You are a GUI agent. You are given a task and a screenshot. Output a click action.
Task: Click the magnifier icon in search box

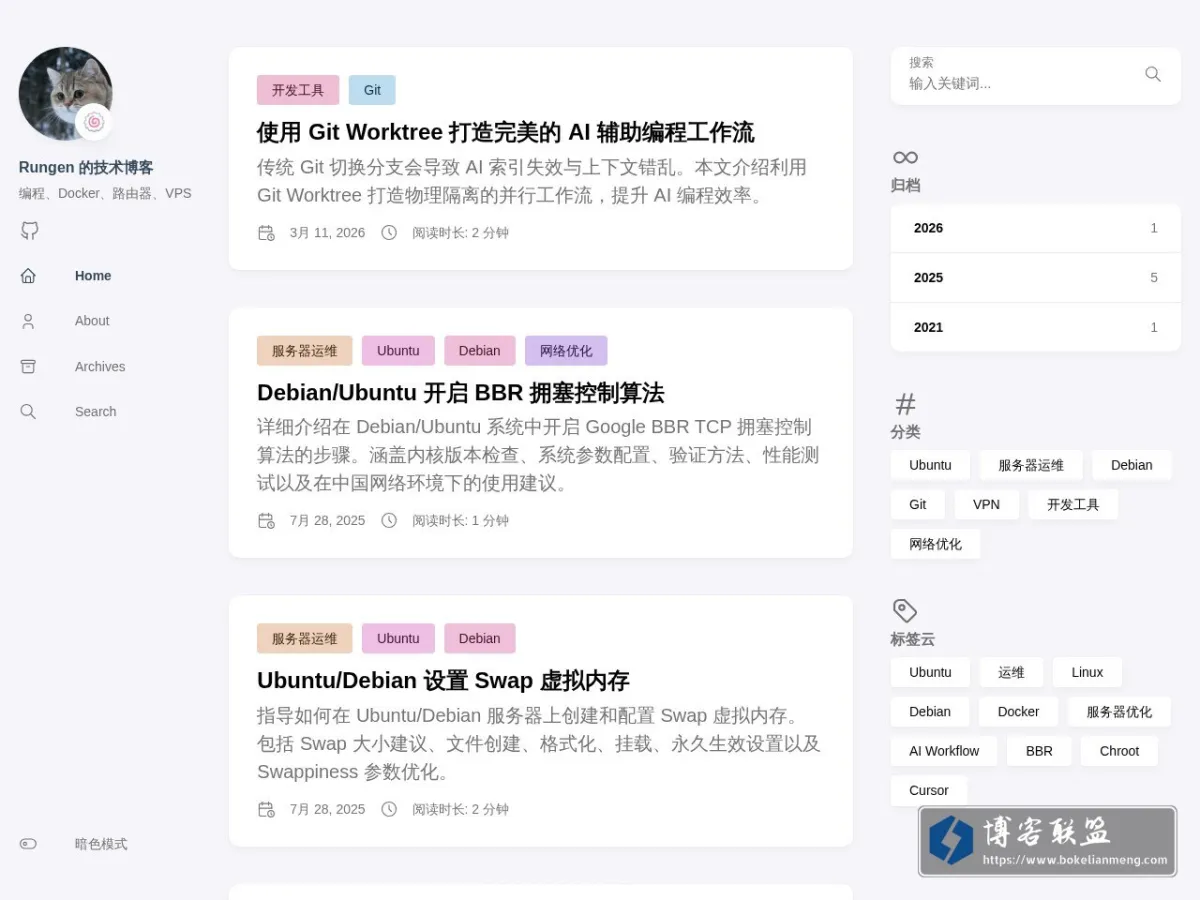1153,74
